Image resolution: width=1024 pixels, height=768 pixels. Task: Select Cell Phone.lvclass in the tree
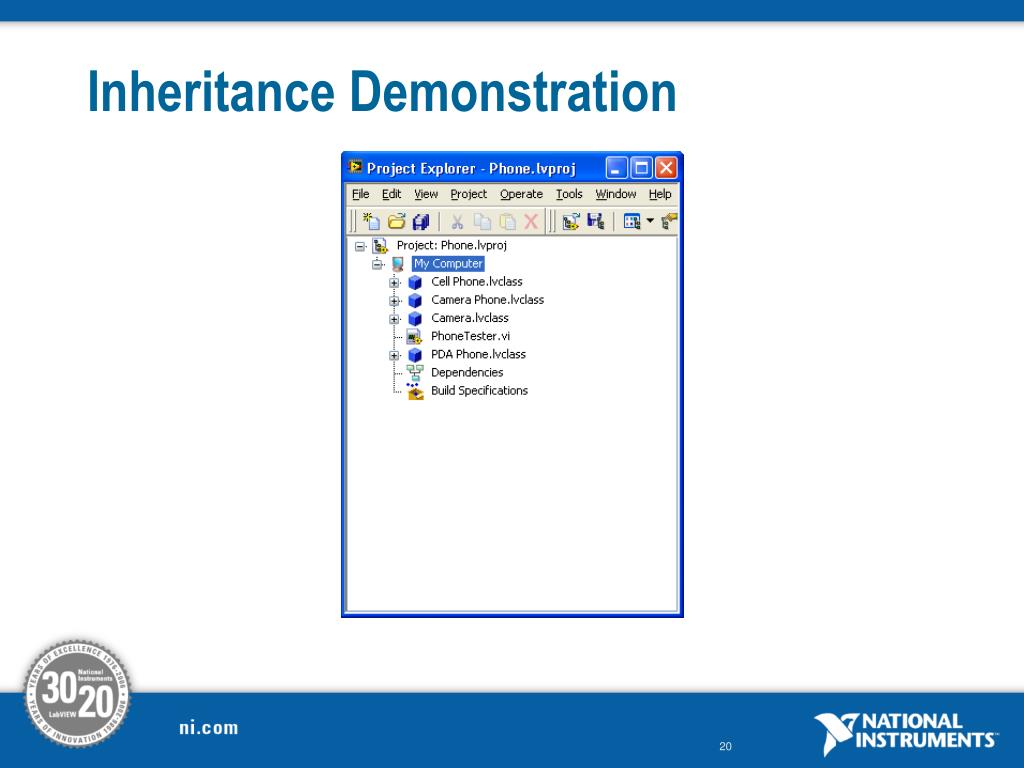(477, 281)
